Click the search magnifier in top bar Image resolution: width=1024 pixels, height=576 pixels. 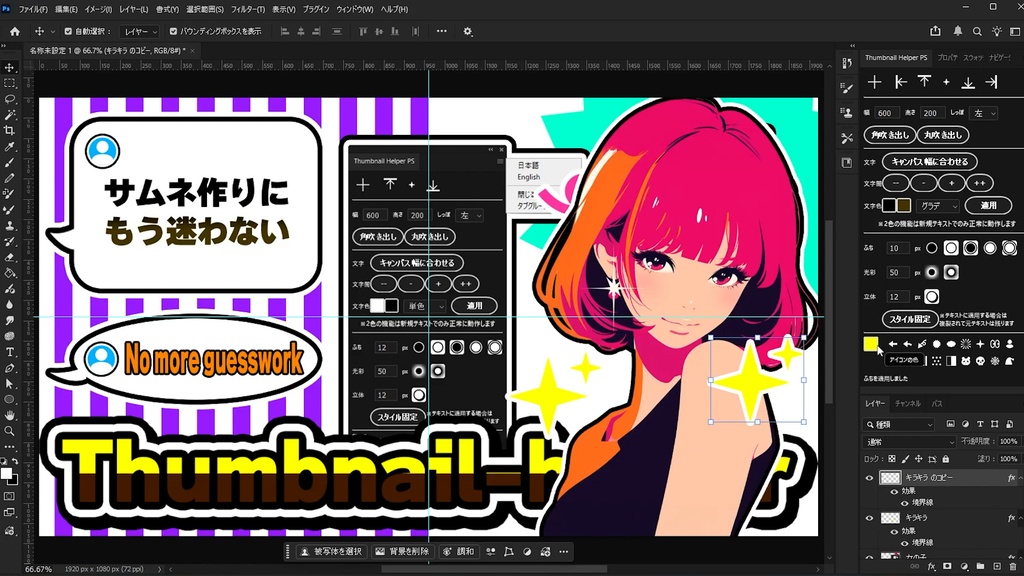(977, 31)
